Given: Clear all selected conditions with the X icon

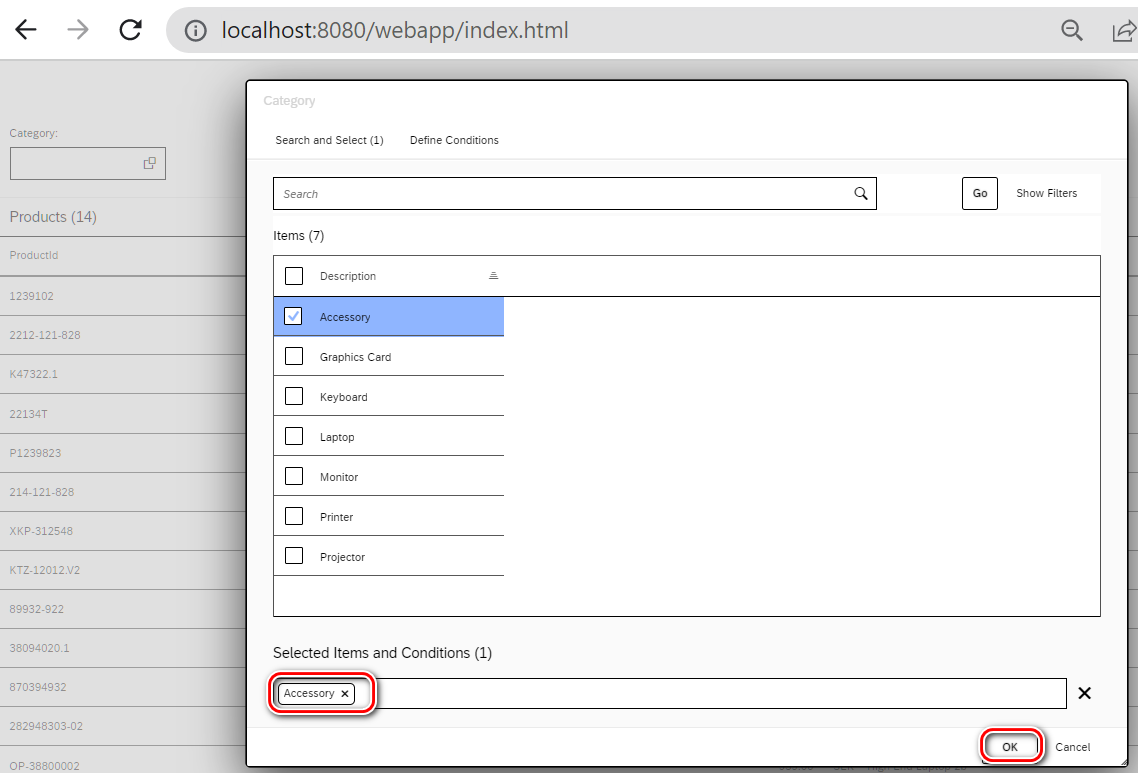Looking at the screenshot, I should [1084, 692].
